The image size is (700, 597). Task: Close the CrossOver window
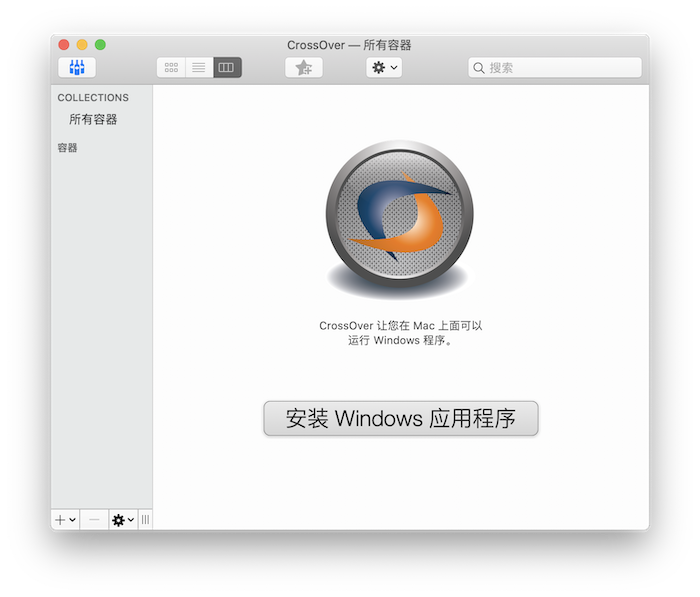click(64, 45)
